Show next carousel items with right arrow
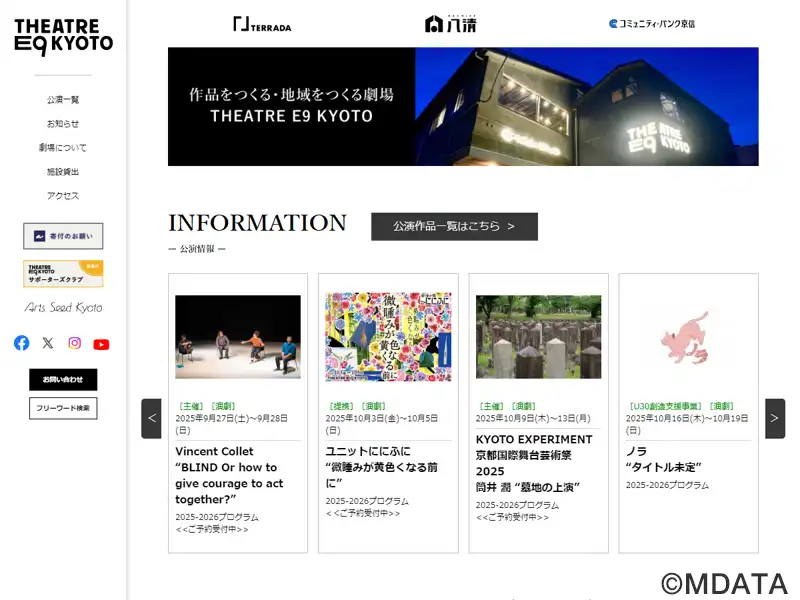The height and width of the screenshot is (600, 800). (x=774, y=418)
